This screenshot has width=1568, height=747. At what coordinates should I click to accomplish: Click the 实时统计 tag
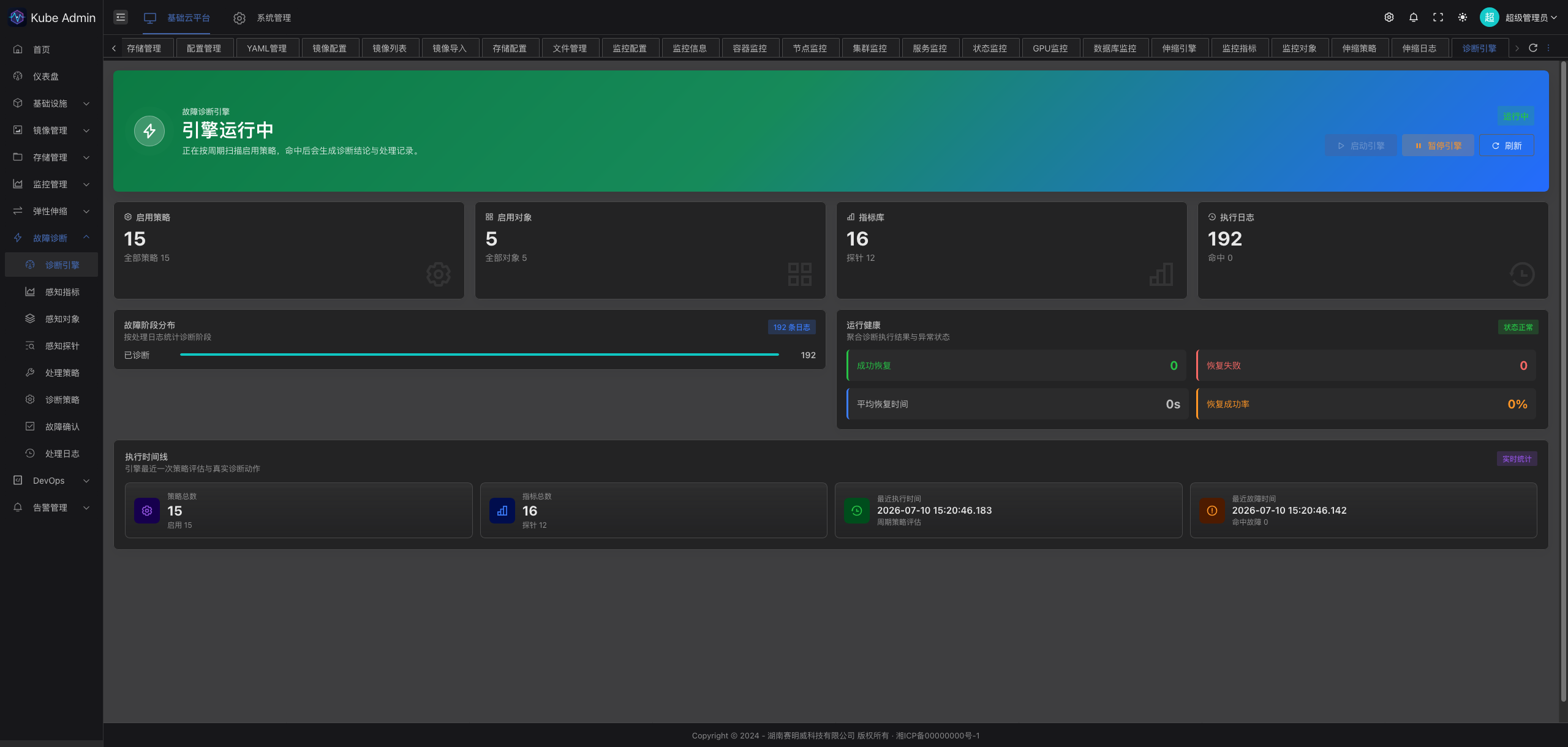(1517, 459)
